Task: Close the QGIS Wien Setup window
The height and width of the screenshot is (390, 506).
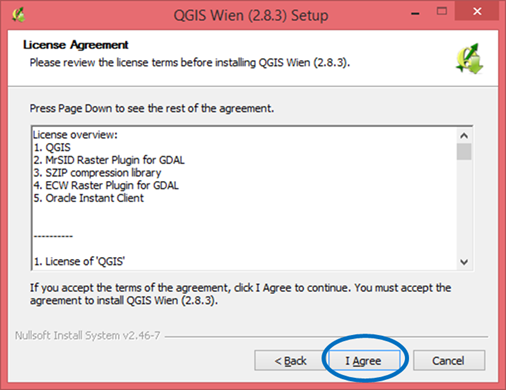Action: pyautogui.click(x=477, y=11)
